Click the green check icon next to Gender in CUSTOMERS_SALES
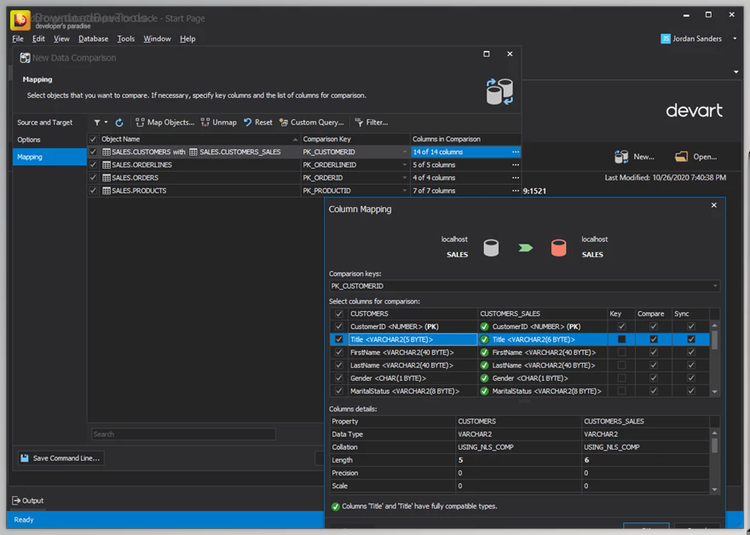 (485, 379)
